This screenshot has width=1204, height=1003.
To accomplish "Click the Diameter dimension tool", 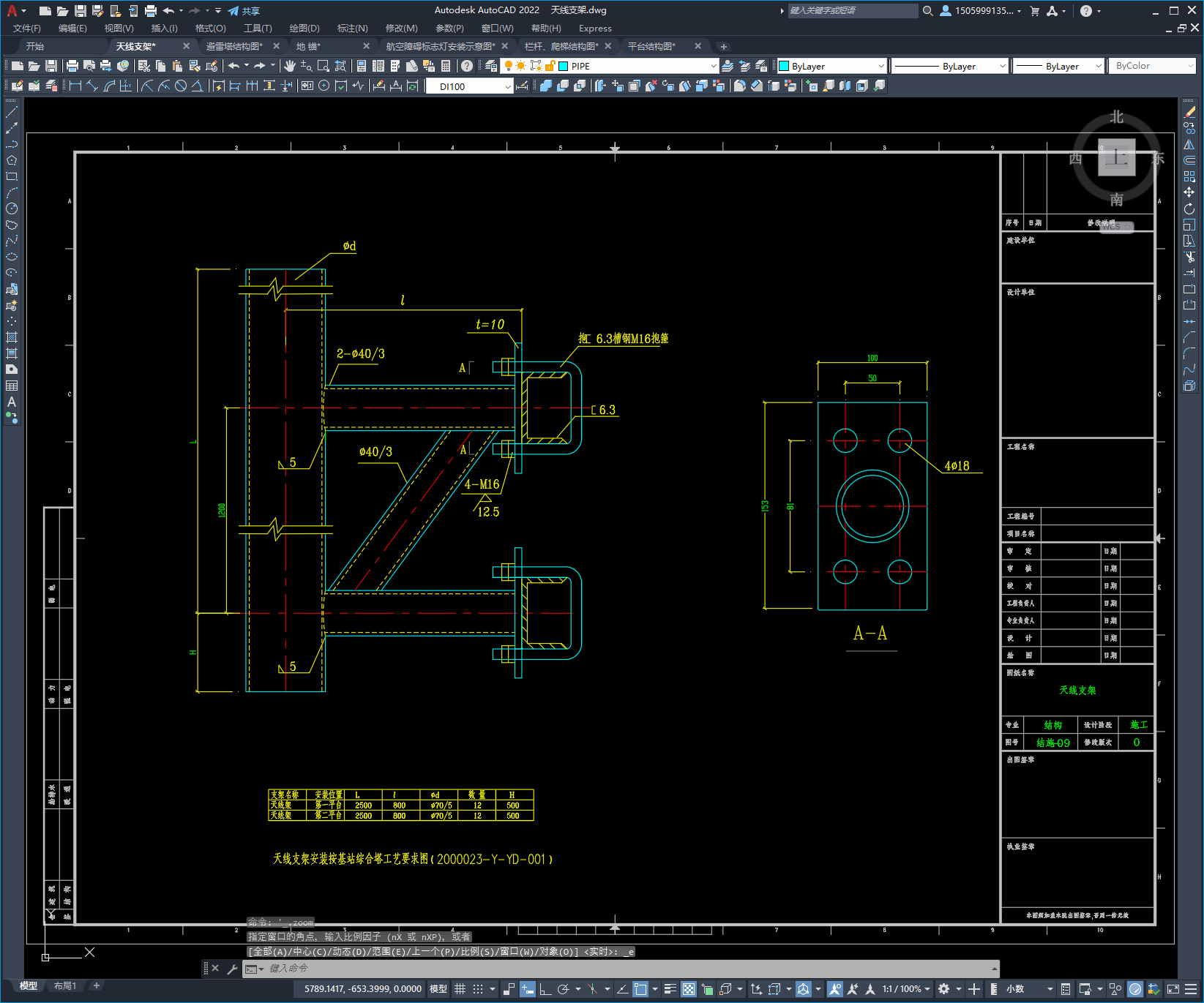I will click(181, 86).
